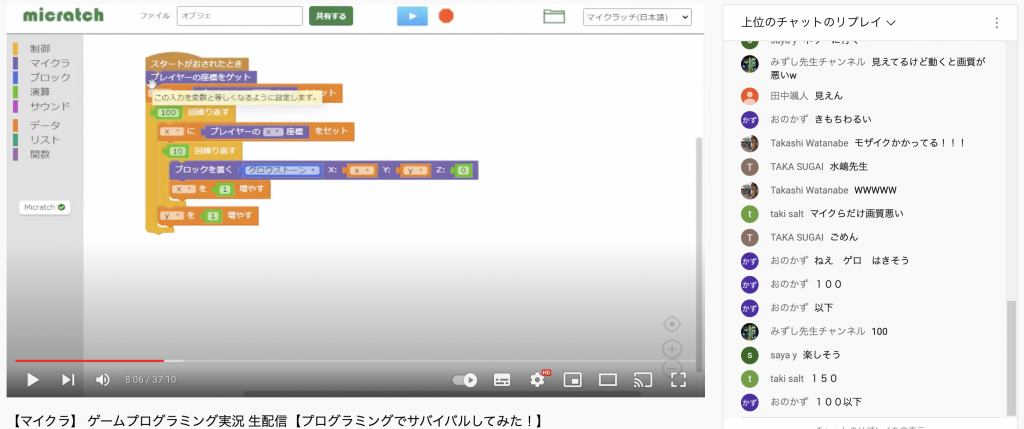Edit the 100 repeat count field
The height and width of the screenshot is (429, 1024).
(x=168, y=112)
